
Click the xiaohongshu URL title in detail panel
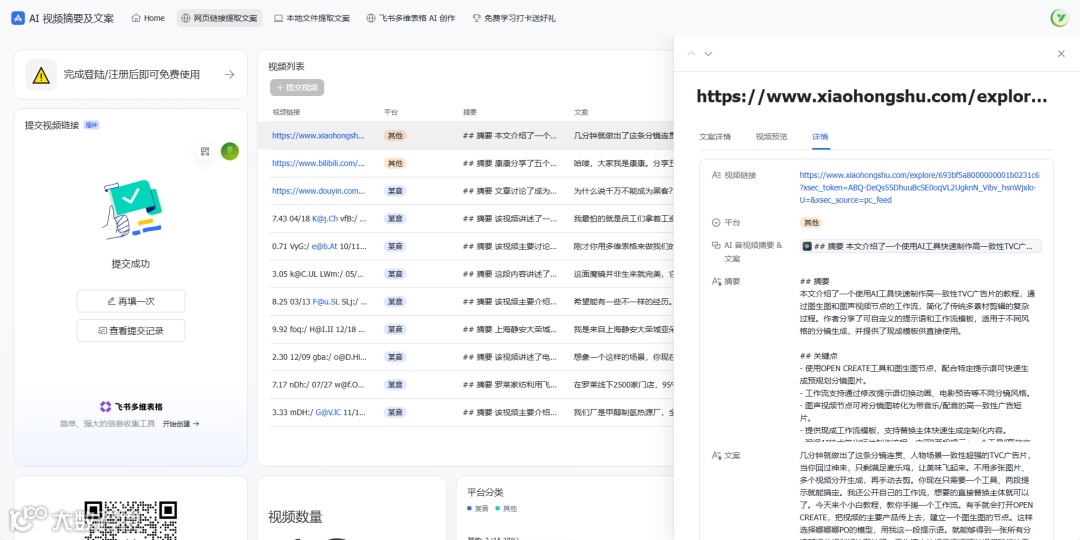coord(871,96)
